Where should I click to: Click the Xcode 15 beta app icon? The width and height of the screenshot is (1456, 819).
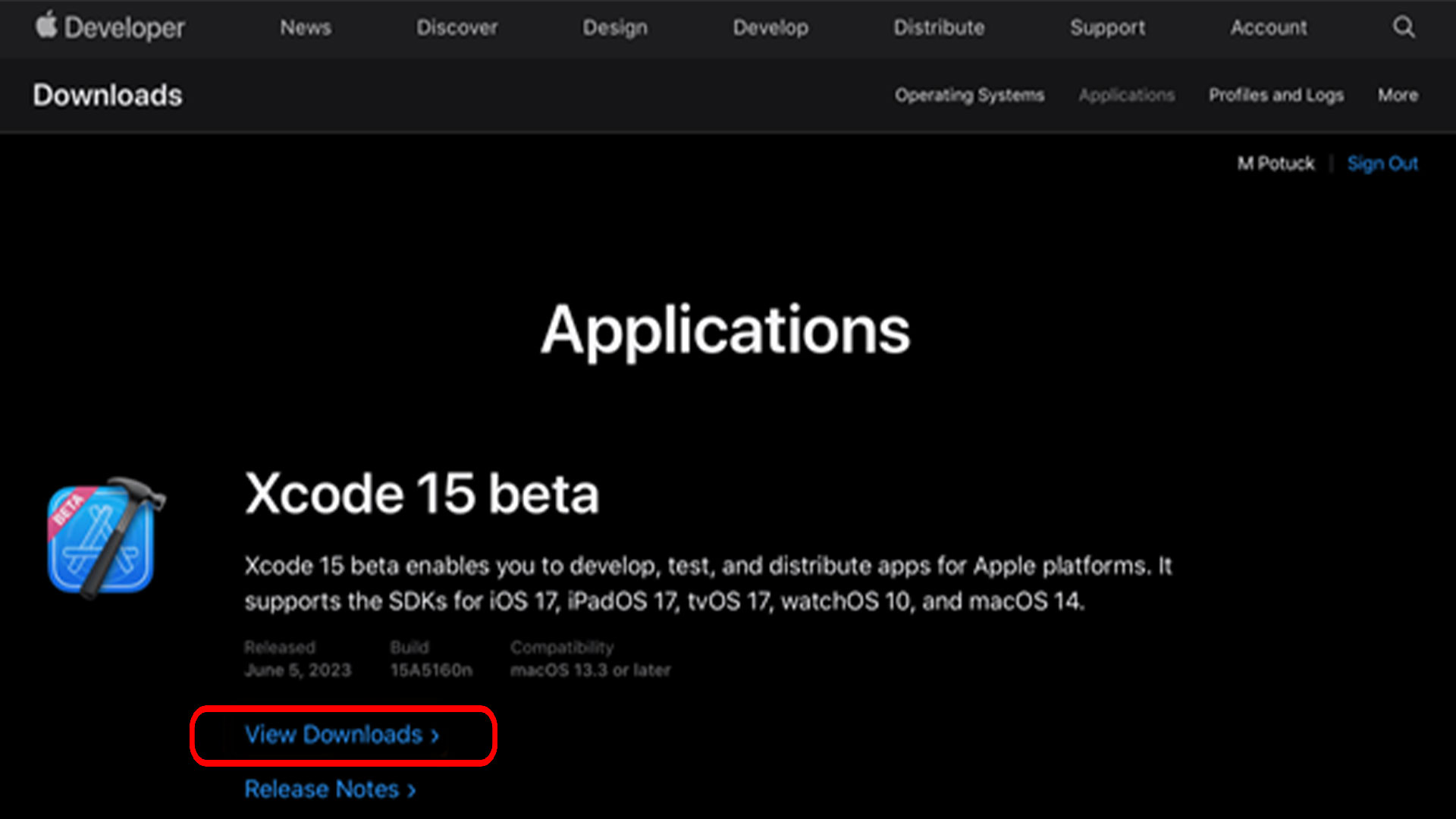coord(105,538)
